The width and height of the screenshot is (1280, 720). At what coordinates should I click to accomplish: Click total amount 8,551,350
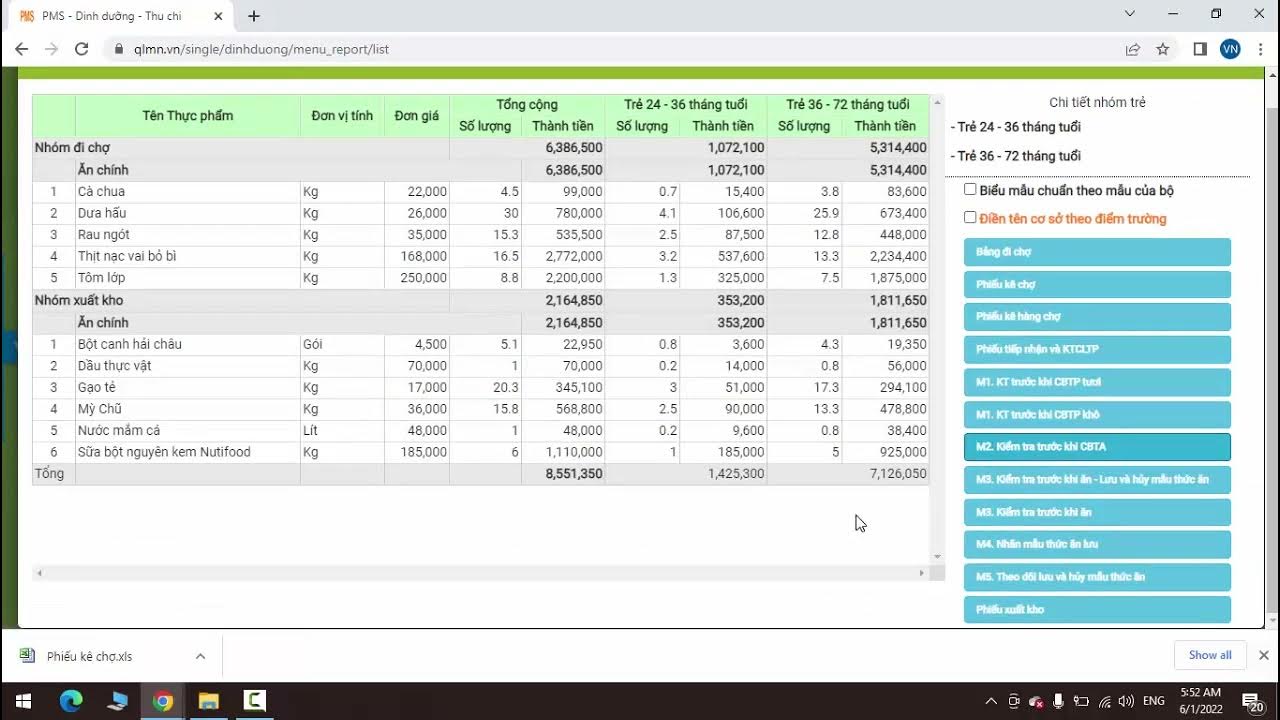coord(573,474)
